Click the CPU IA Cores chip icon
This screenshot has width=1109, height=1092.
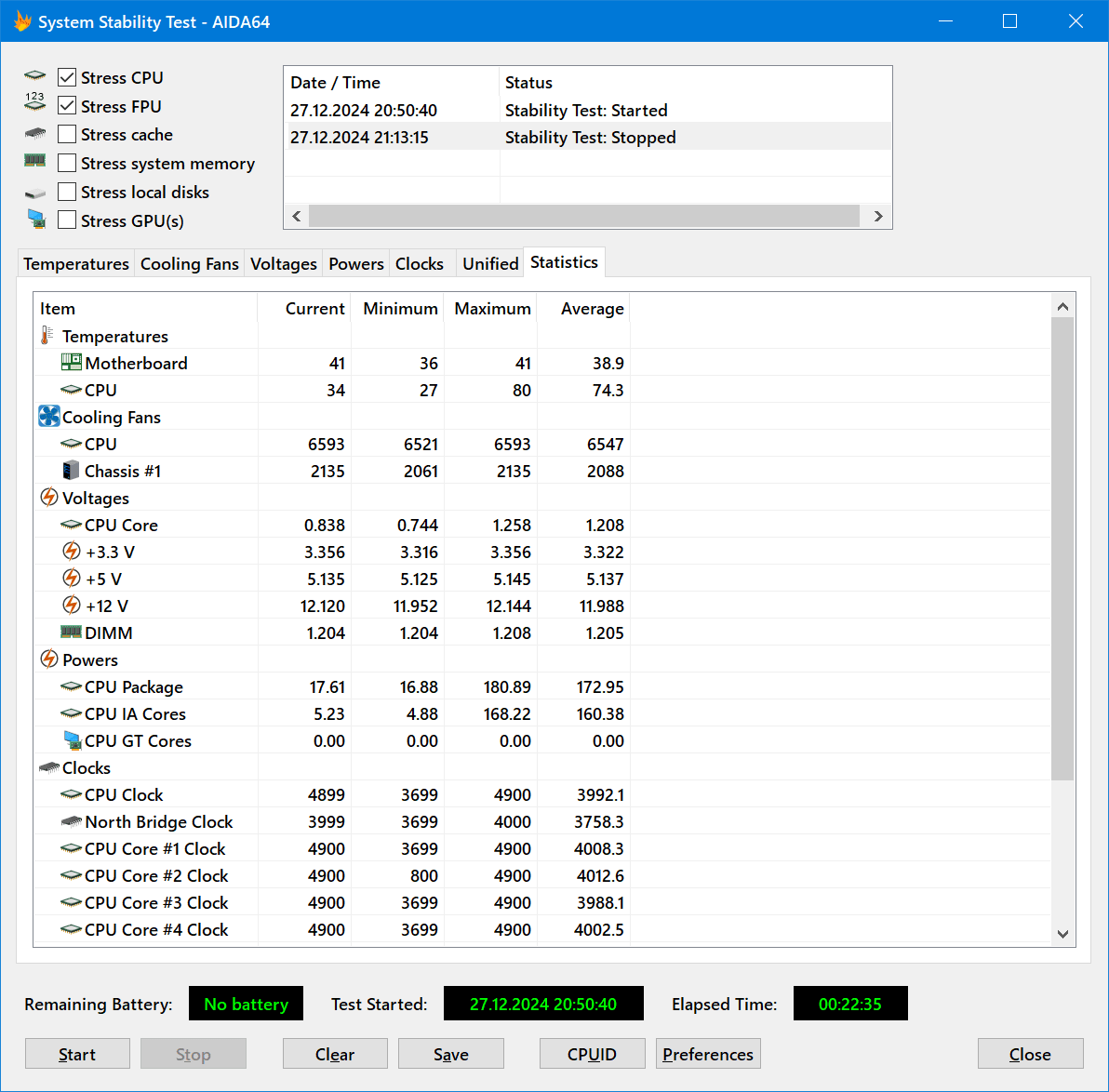pos(71,712)
